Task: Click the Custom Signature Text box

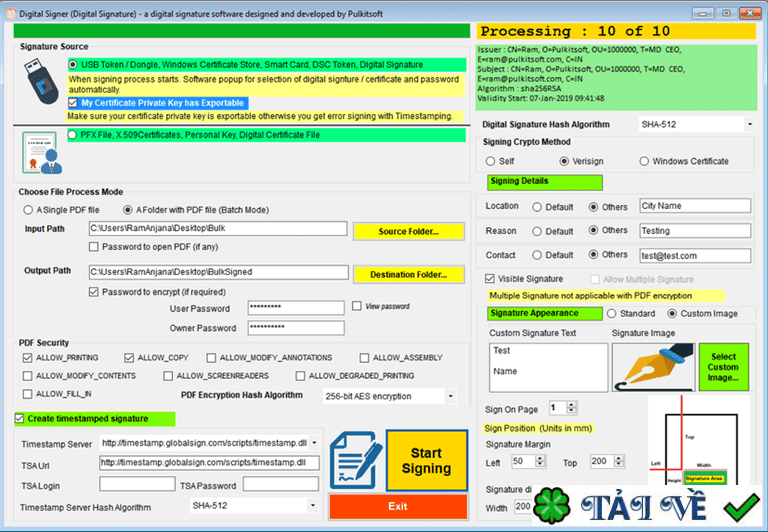Action: pos(549,367)
